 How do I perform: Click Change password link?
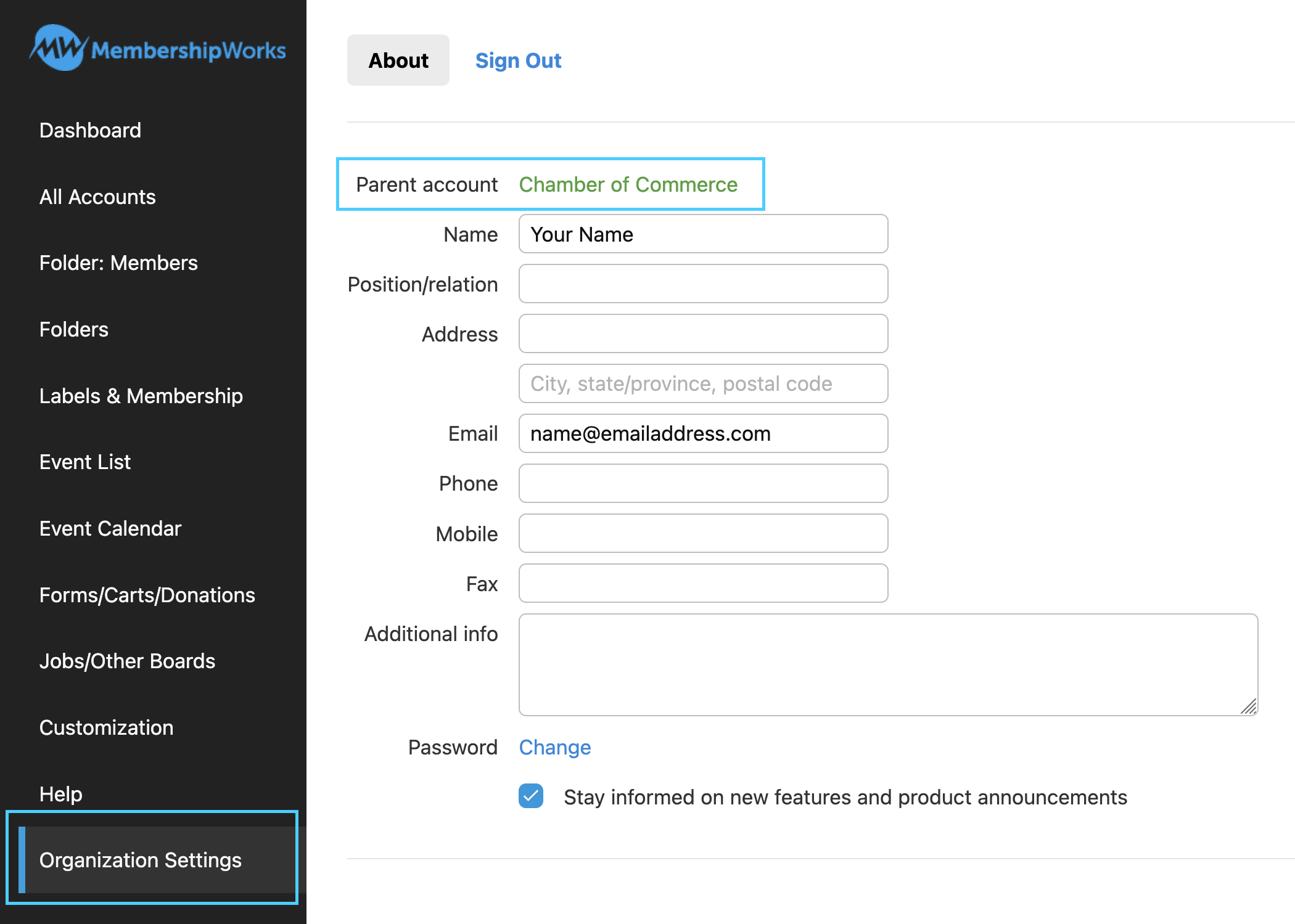554,747
